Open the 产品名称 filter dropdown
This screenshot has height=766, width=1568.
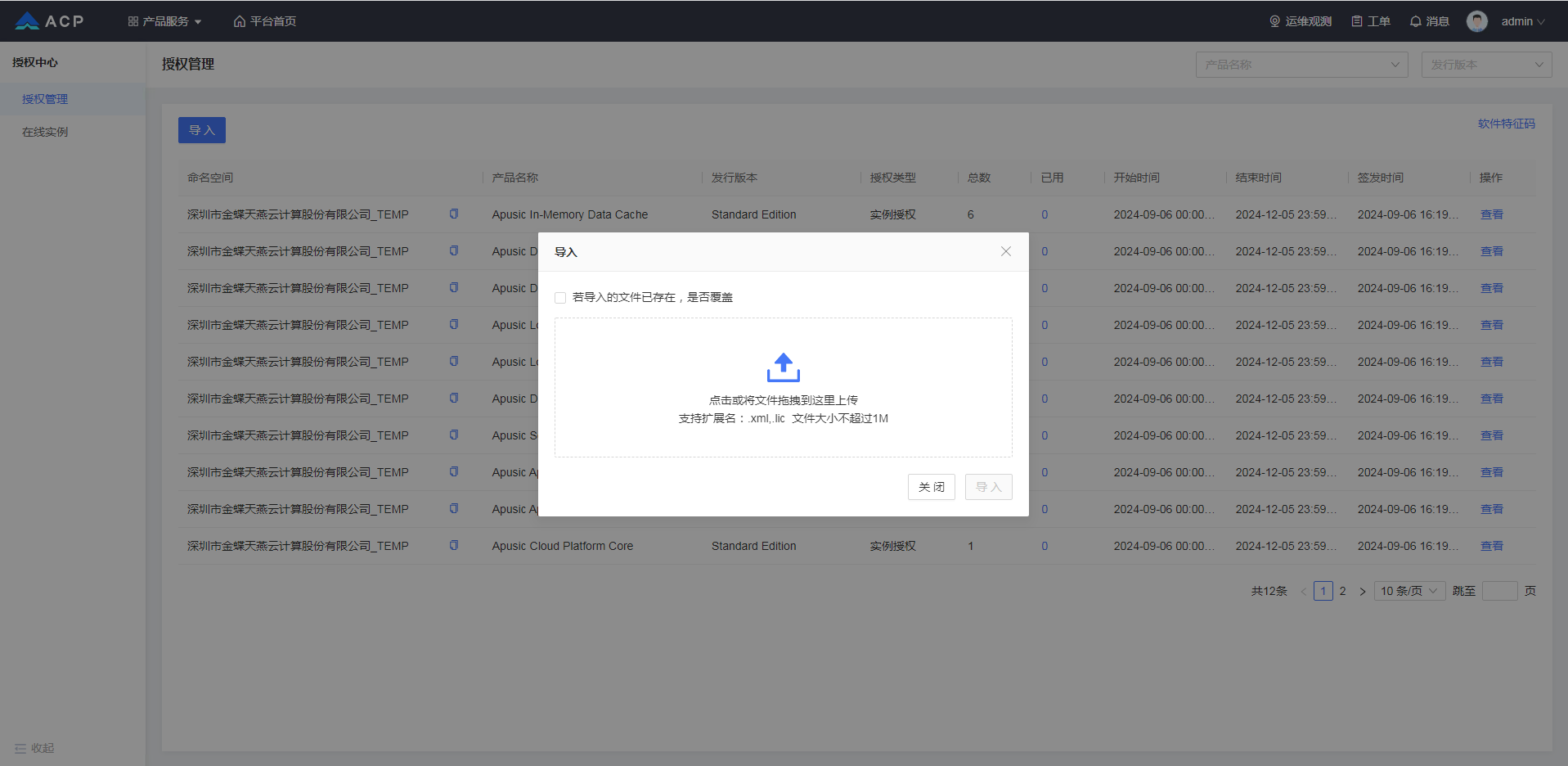pos(1301,65)
